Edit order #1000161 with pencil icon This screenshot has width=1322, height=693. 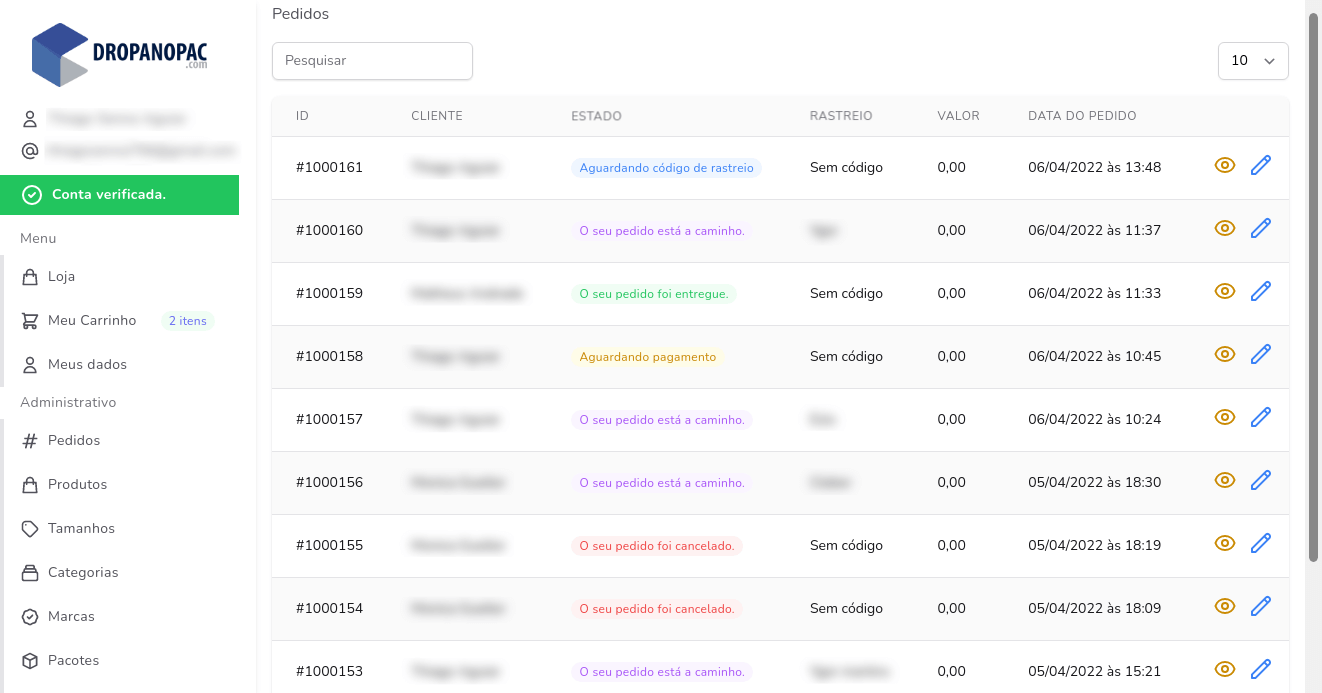[1261, 166]
